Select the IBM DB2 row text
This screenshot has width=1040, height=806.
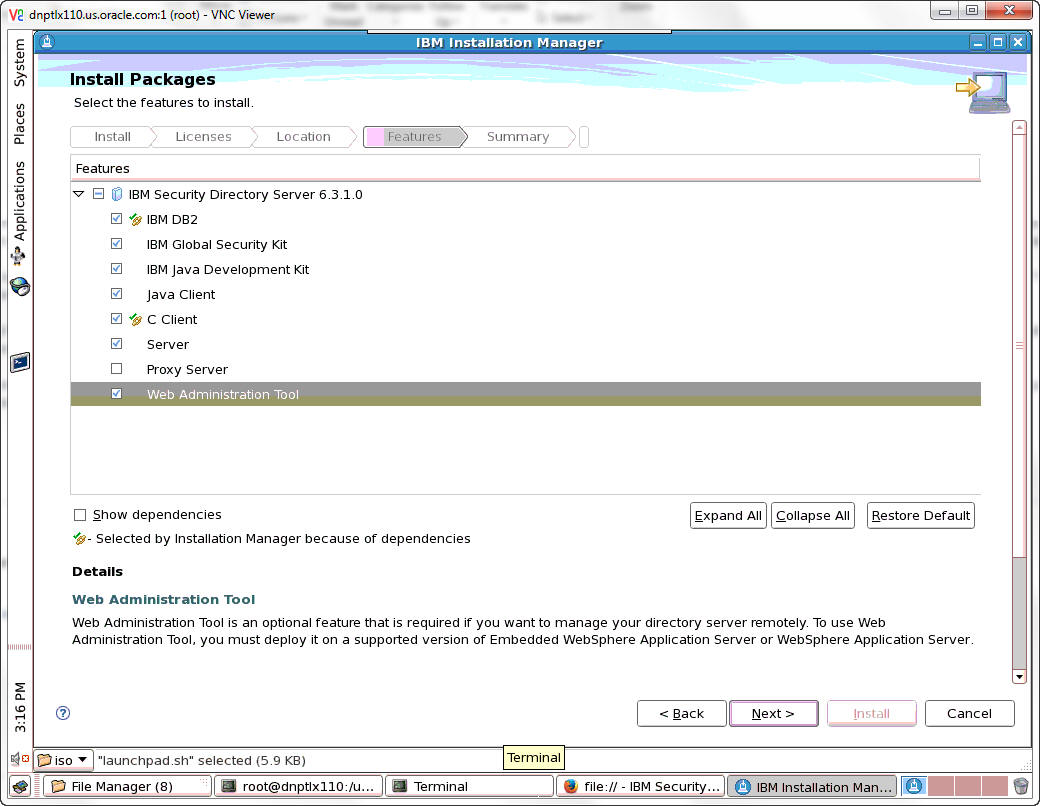tap(172, 220)
